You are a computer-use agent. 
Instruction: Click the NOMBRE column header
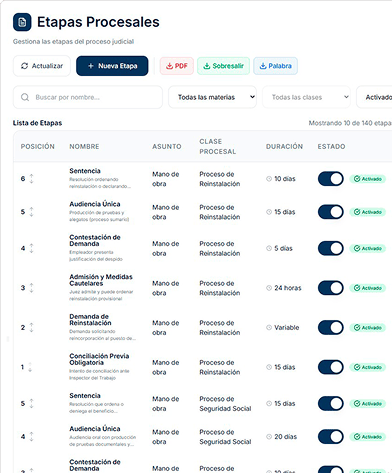(x=84, y=146)
